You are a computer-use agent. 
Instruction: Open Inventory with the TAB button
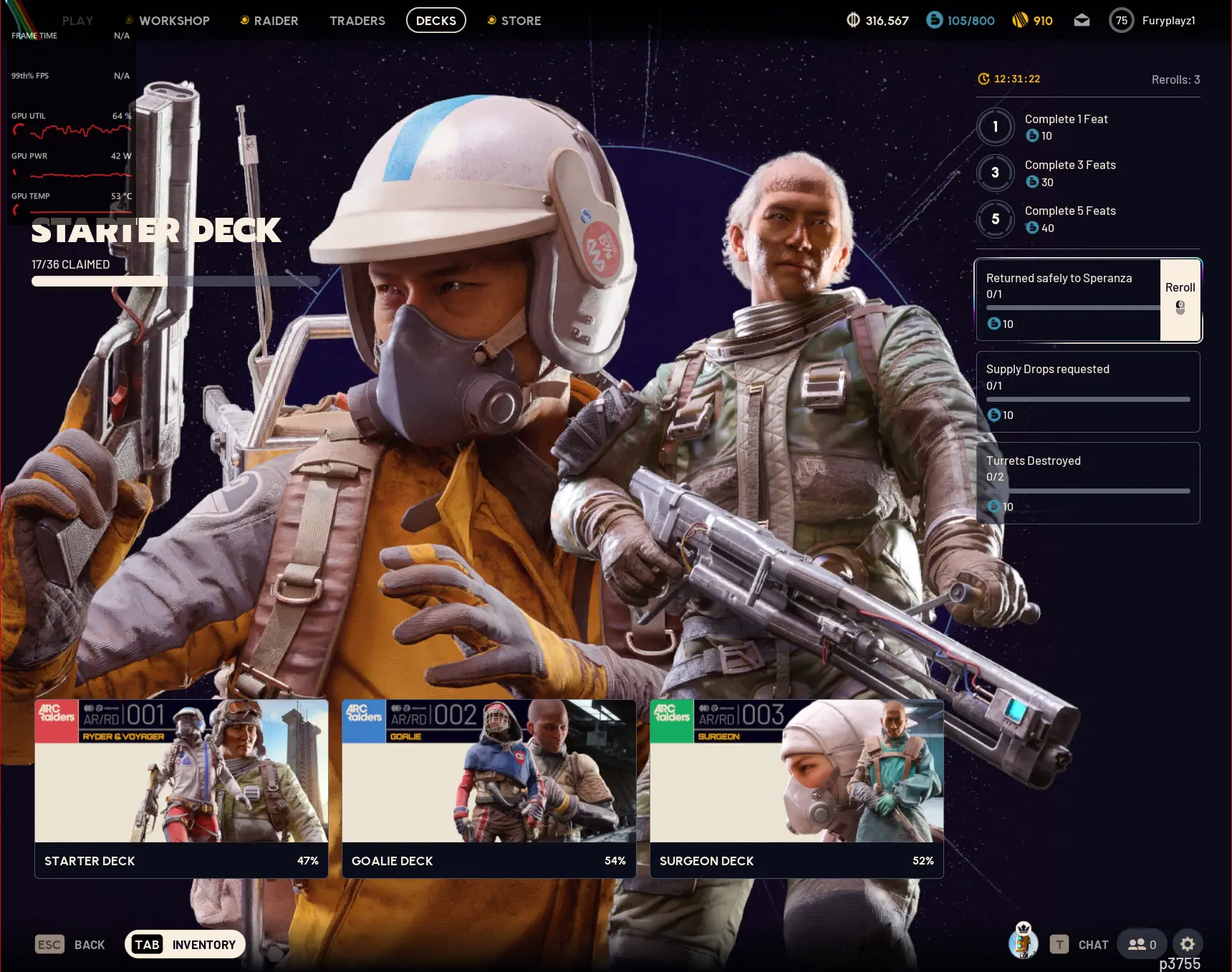pos(185,945)
